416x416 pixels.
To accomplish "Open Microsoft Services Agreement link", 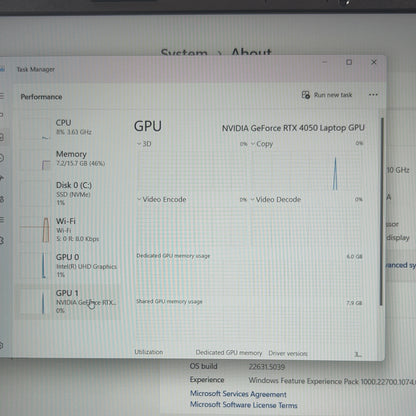I will pos(238,394).
